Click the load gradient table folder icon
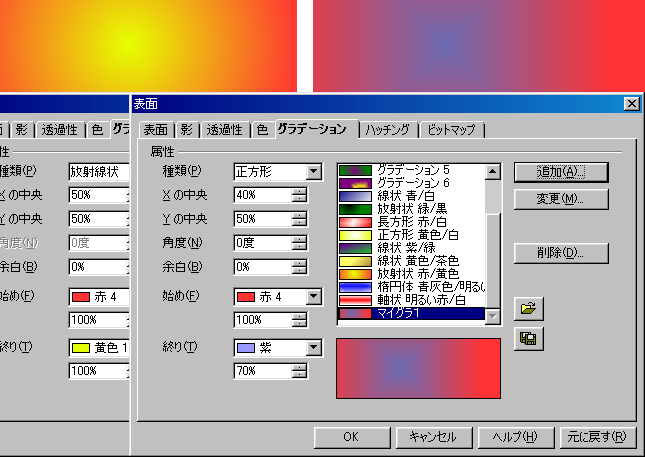 [527, 307]
